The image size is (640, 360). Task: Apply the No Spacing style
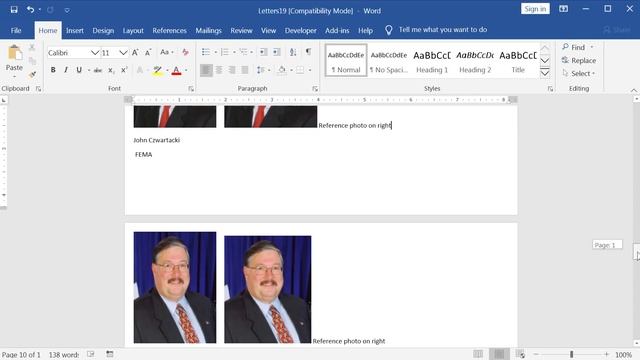point(389,60)
